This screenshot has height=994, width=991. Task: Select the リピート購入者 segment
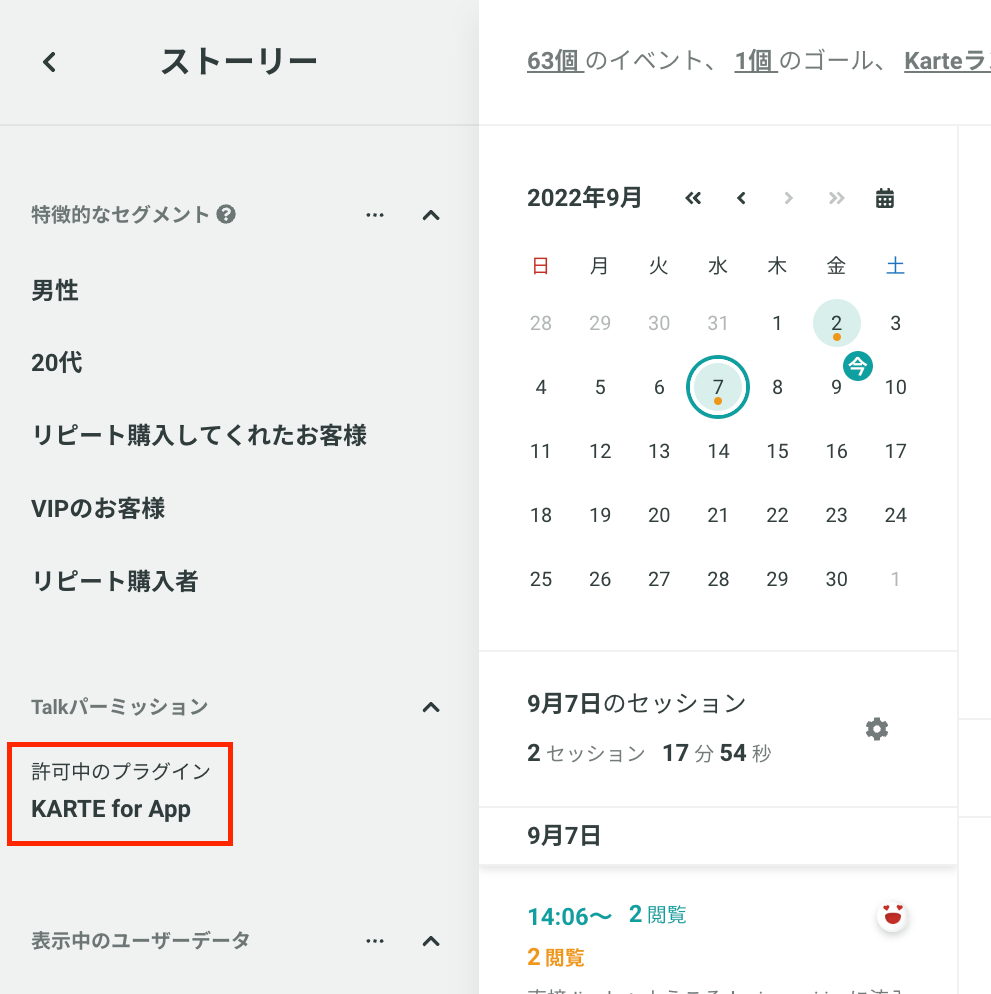pyautogui.click(x=115, y=581)
